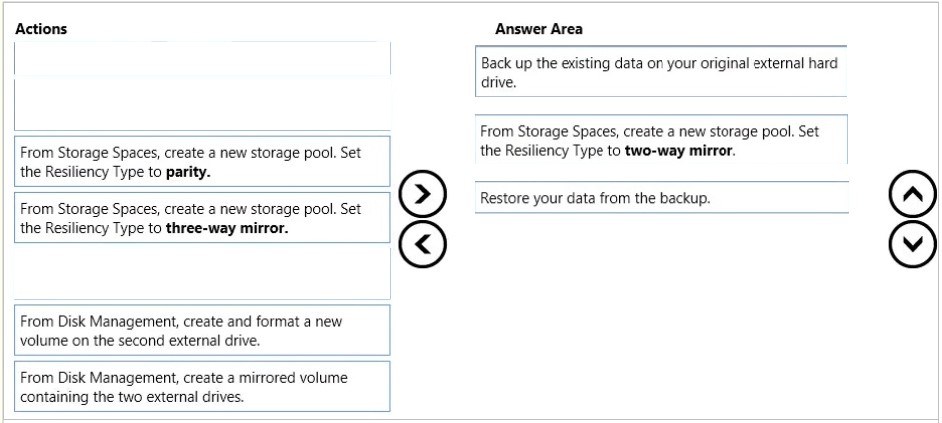Viewport: 942px width, 423px height.
Task: Select 'Restore your data from the backup' item
Action: click(x=661, y=197)
